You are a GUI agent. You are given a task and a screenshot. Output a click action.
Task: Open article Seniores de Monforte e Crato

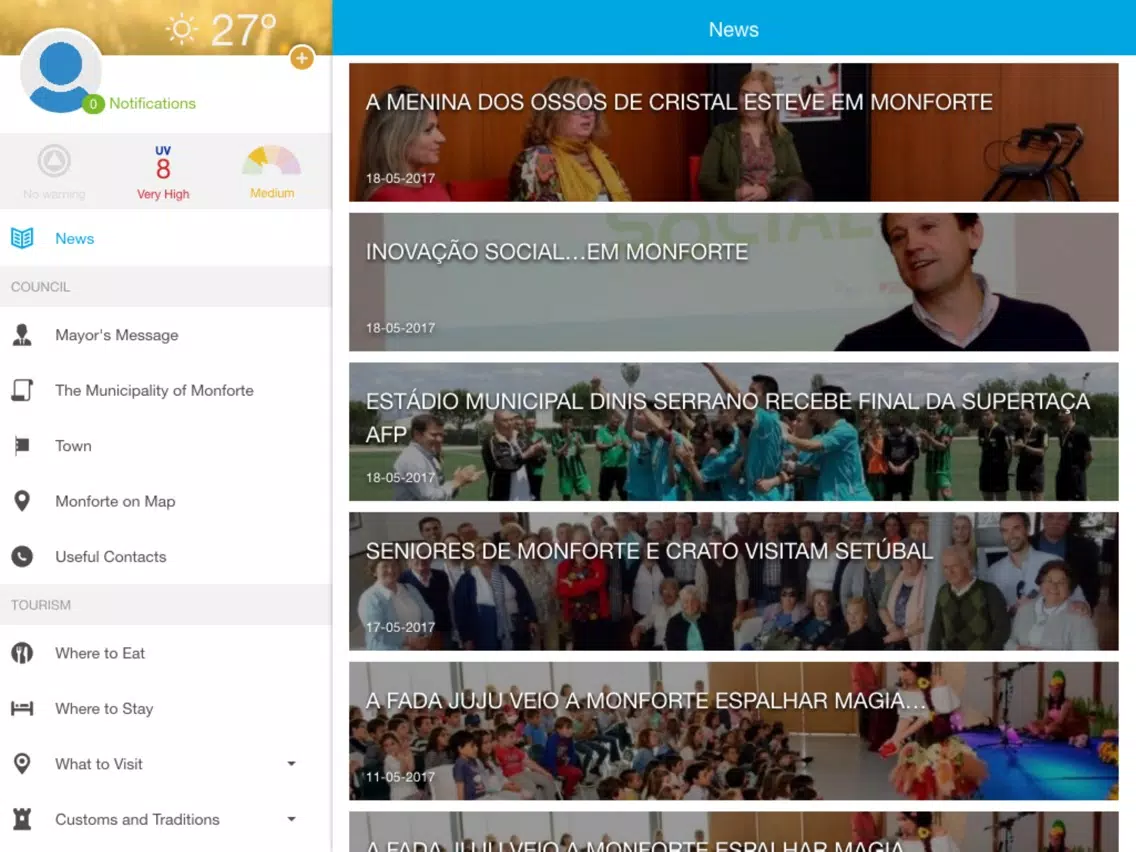733,581
